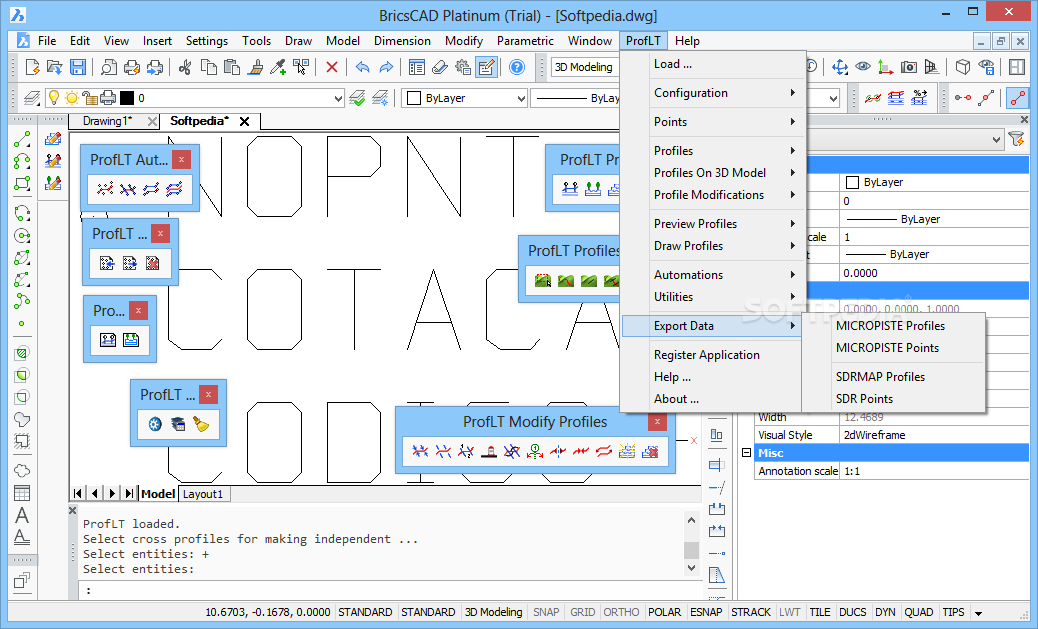Viewport: 1038px width, 629px height.
Task: Click the SDR Points entry
Action: 865,399
